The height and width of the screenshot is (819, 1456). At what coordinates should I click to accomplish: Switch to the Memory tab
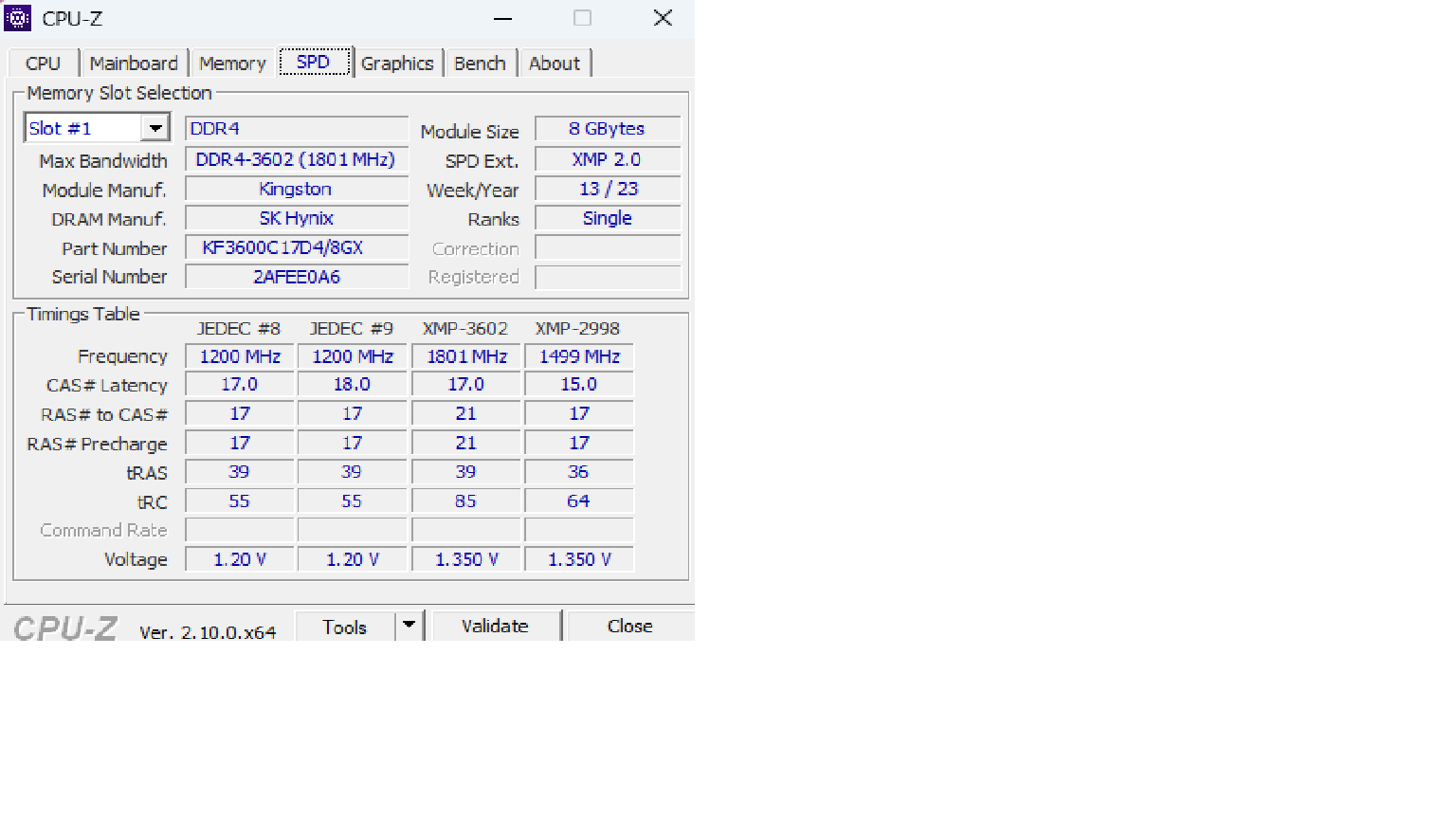(232, 64)
